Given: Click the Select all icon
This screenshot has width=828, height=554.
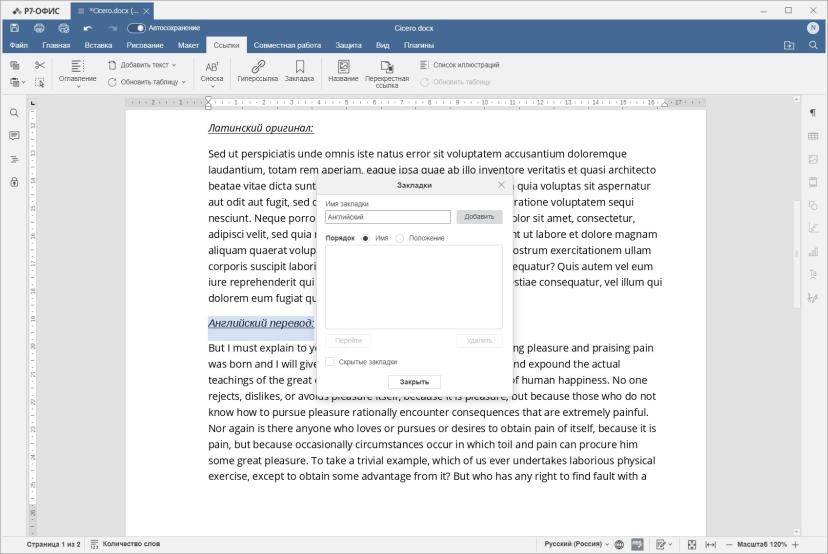Looking at the screenshot, I should tap(40, 82).
